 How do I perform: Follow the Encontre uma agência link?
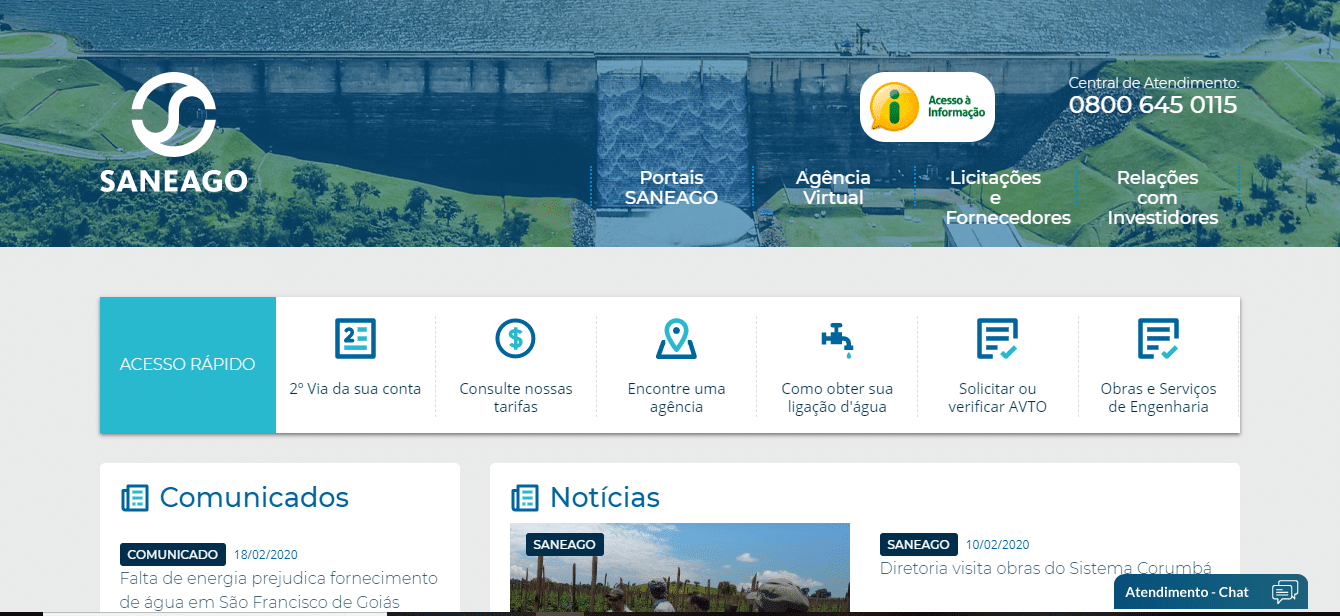[676, 398]
